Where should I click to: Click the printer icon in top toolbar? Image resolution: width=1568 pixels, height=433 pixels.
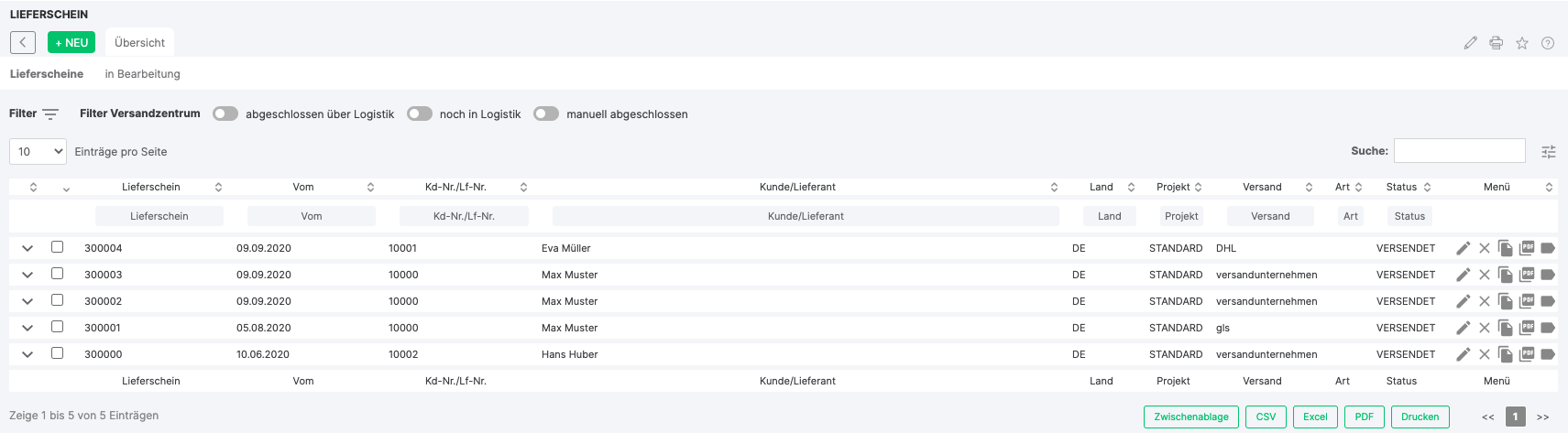click(x=1497, y=43)
